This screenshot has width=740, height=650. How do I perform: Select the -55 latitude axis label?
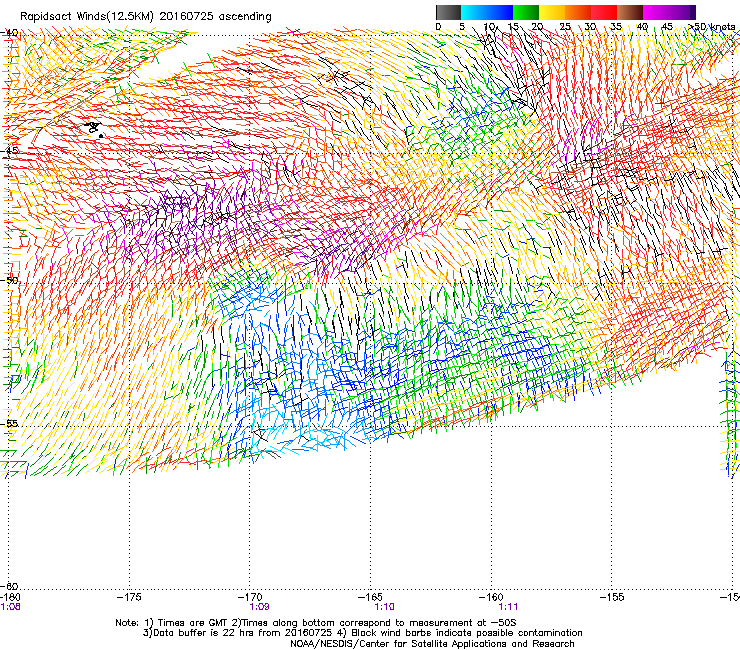[10, 424]
